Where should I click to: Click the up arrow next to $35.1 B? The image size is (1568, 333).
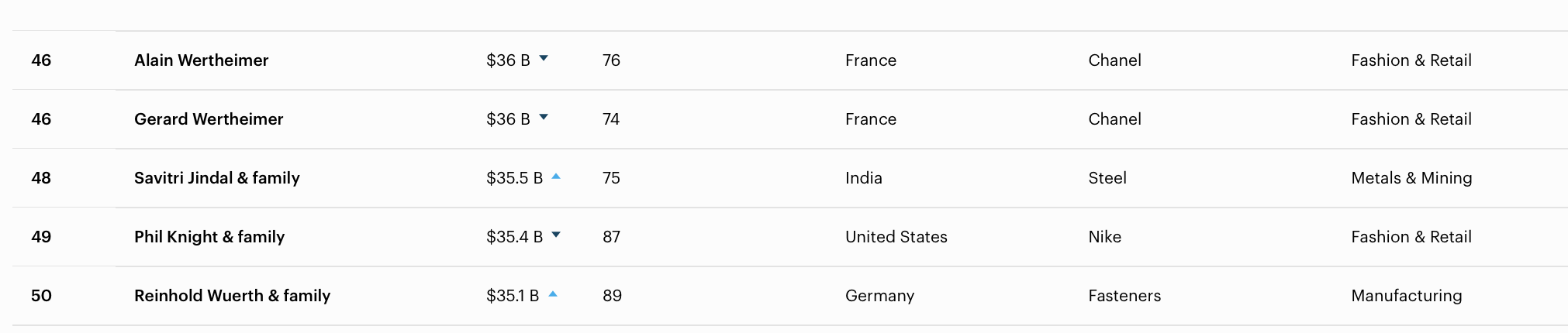pyautogui.click(x=553, y=294)
